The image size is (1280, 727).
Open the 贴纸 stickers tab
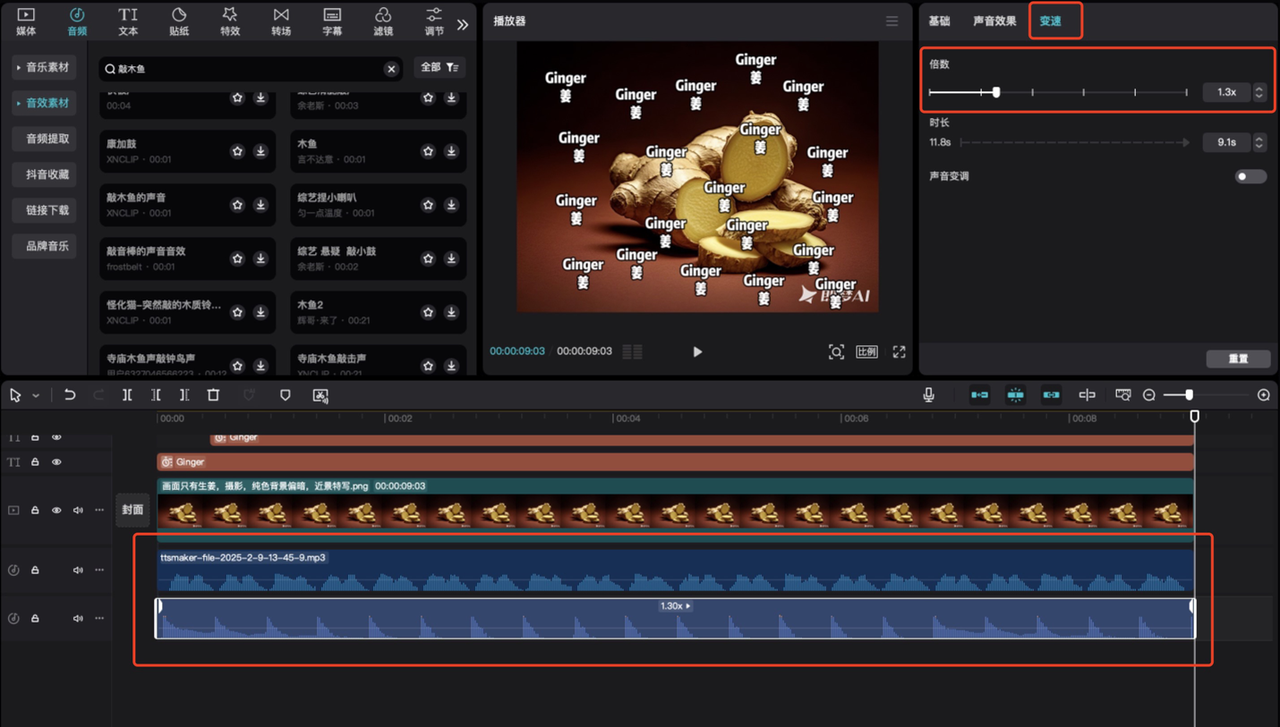pos(179,21)
